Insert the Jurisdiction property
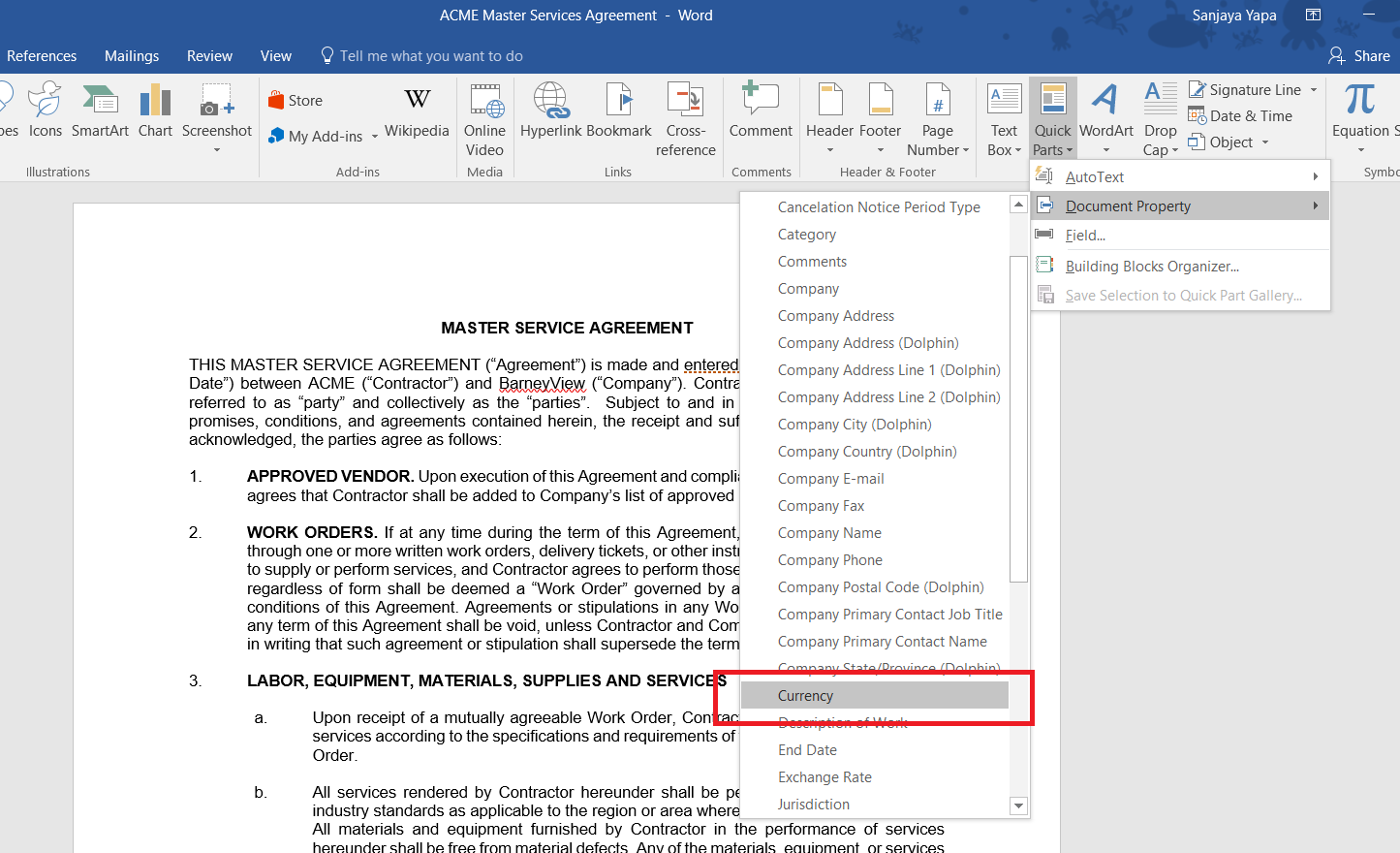The width and height of the screenshot is (1400, 853). [875, 805]
